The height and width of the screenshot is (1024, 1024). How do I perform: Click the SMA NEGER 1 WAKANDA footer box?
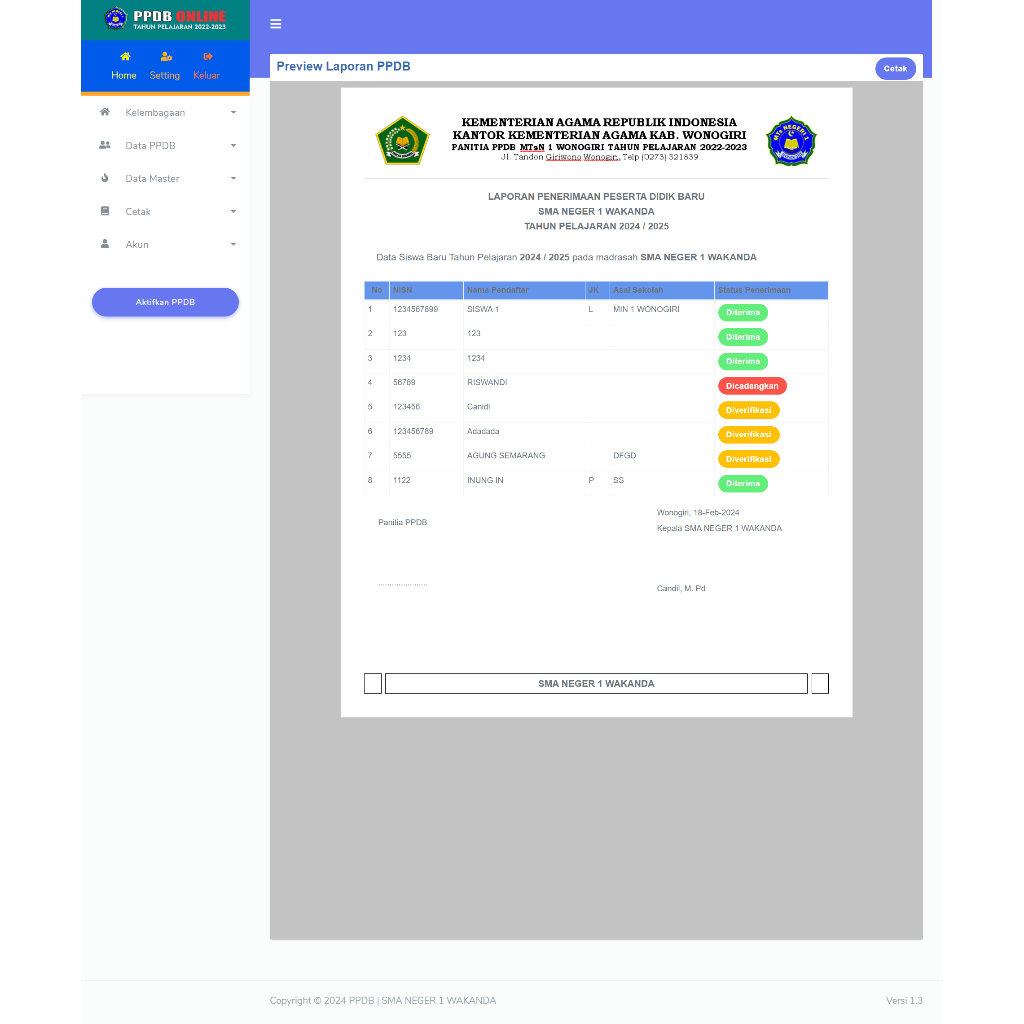pos(596,683)
